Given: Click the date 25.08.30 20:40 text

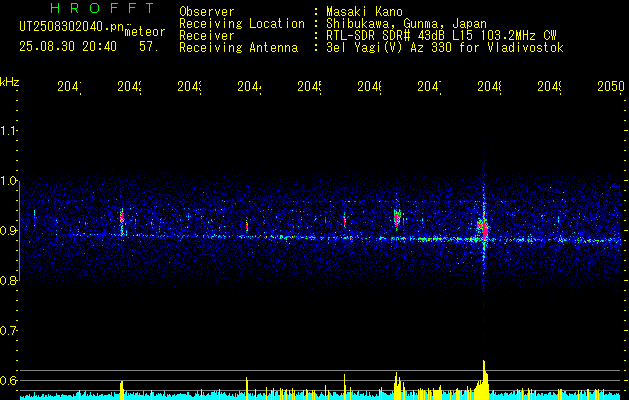Looking at the screenshot, I should click(68, 47).
